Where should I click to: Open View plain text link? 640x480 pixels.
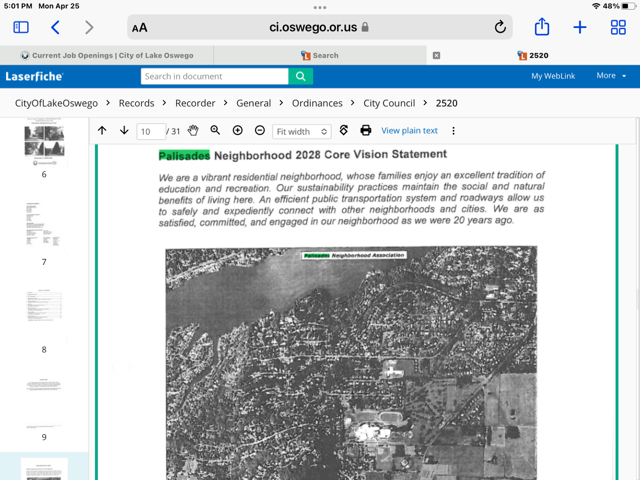click(x=409, y=131)
